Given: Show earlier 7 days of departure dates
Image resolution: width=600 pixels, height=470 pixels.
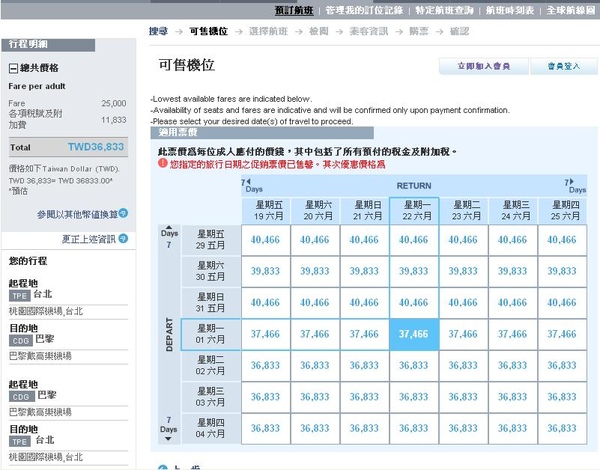Looking at the screenshot, I should coord(169,227).
